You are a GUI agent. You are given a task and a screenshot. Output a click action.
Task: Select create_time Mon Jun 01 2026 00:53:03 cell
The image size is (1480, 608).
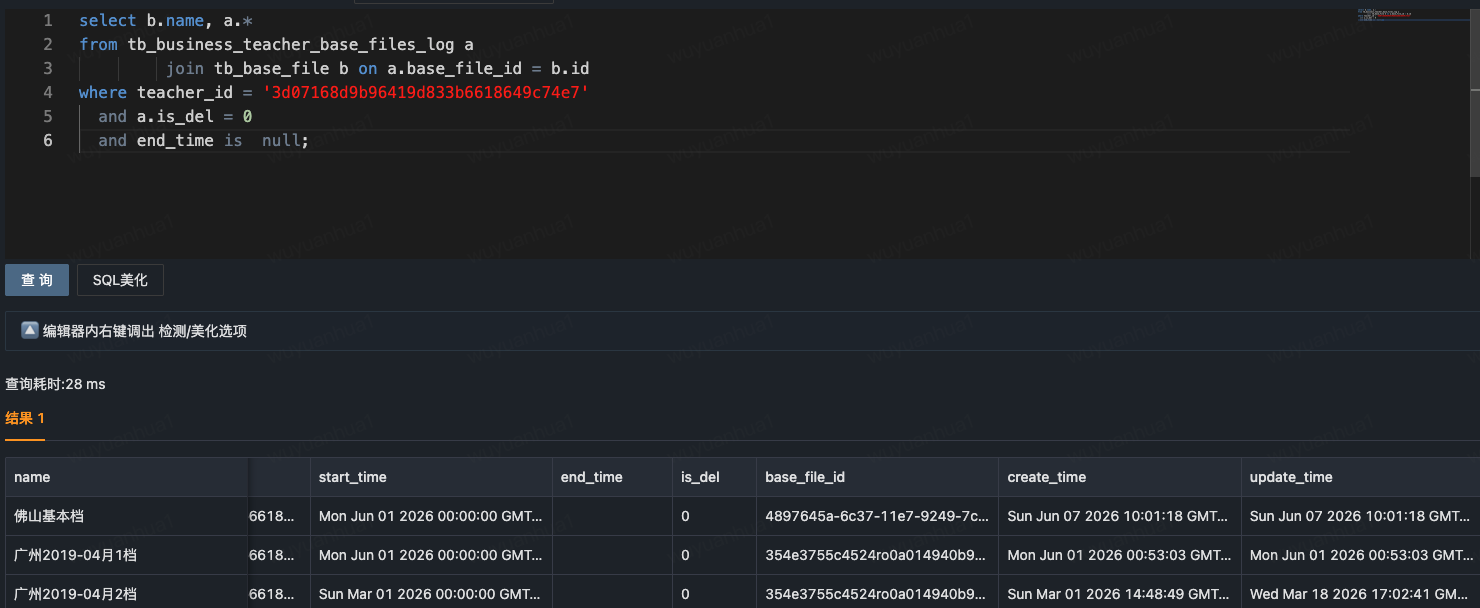[1120, 555]
